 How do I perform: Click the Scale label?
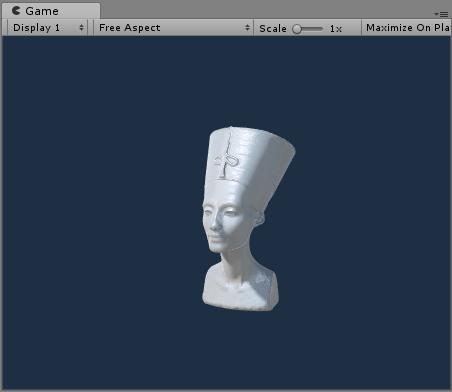(x=273, y=29)
